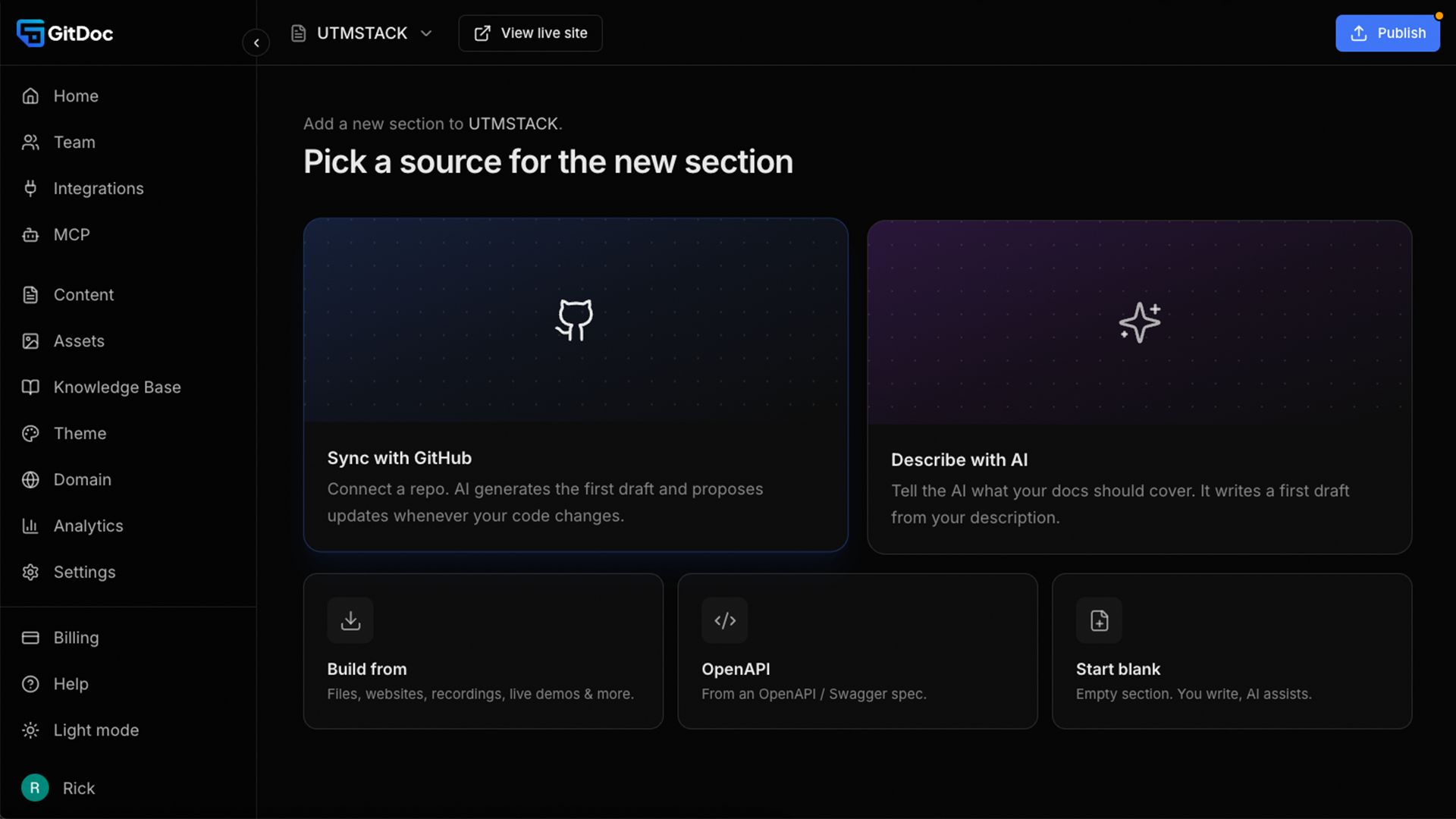Open the Team page
This screenshot has width=1456, height=819.
[74, 143]
